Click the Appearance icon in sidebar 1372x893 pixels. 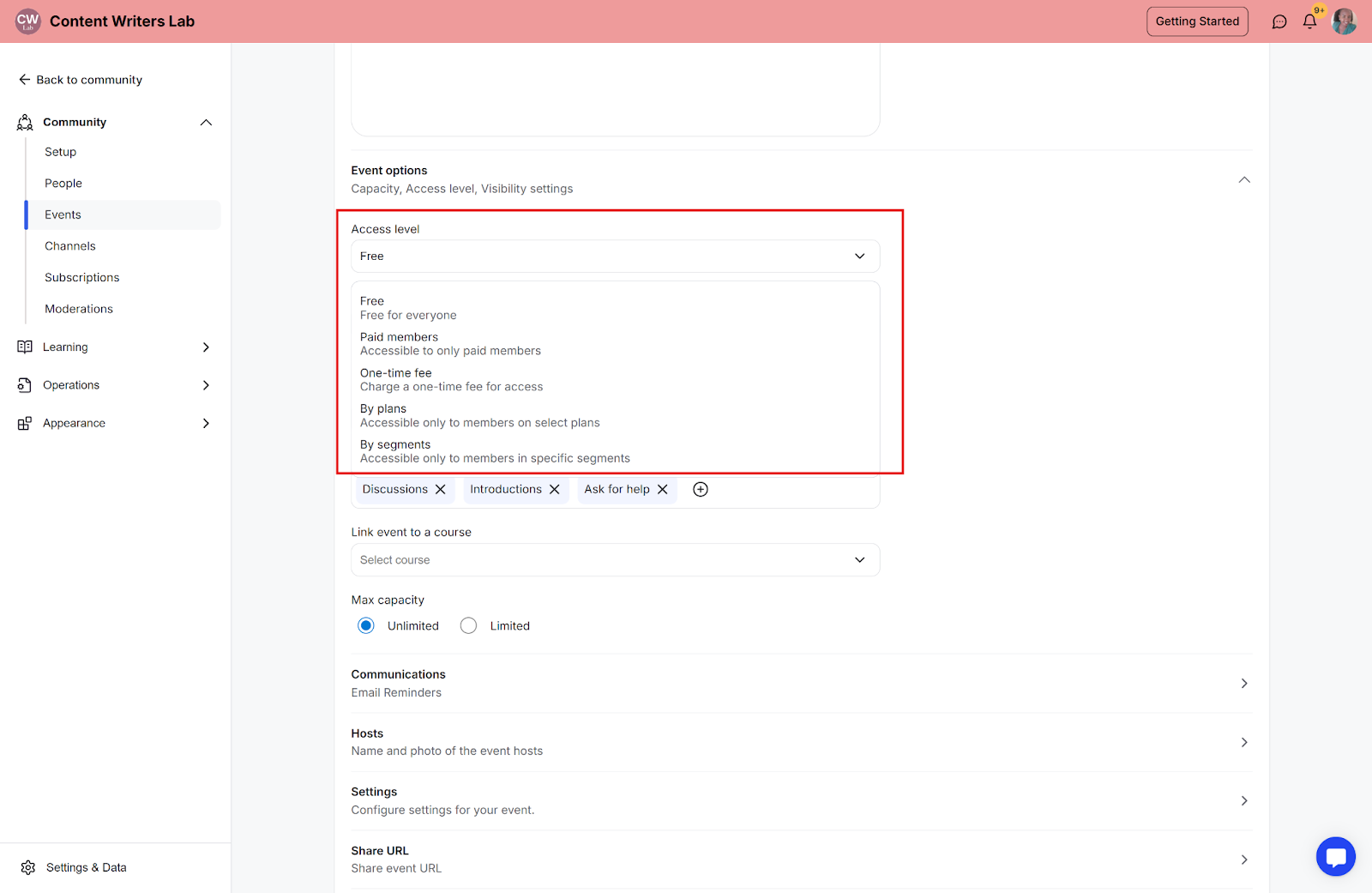click(25, 424)
